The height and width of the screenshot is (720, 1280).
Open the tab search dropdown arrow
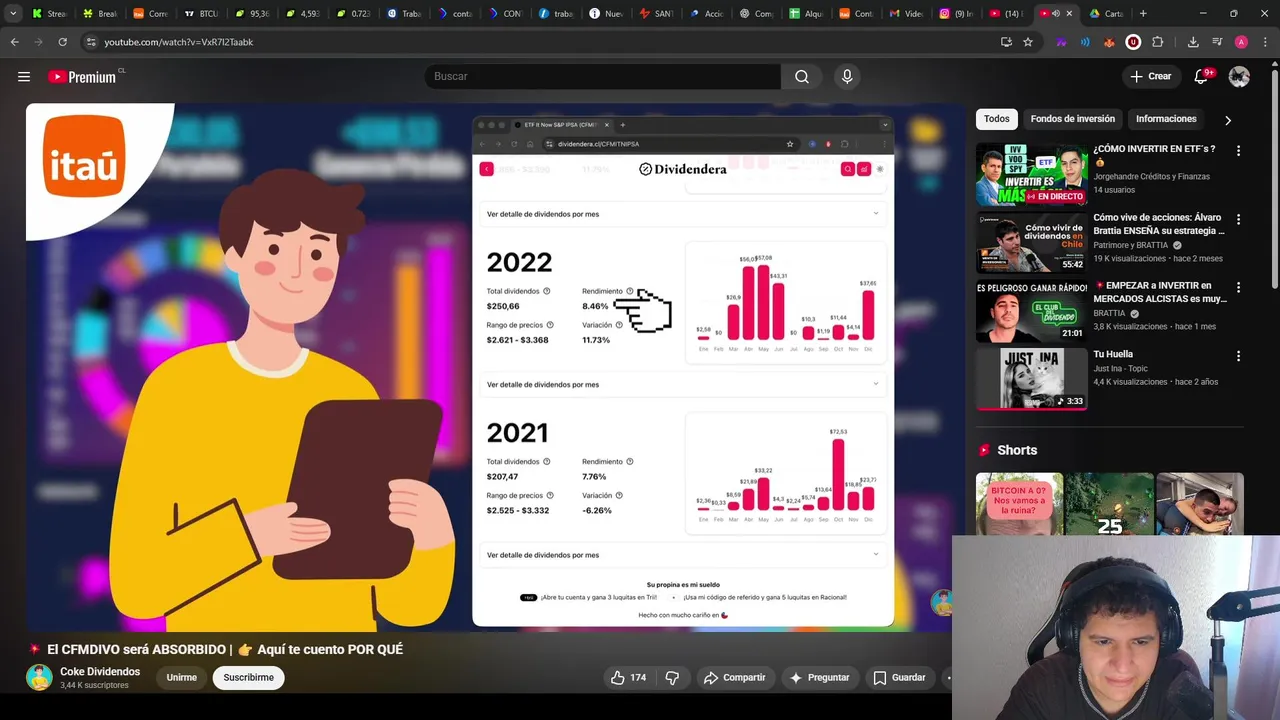13,14
